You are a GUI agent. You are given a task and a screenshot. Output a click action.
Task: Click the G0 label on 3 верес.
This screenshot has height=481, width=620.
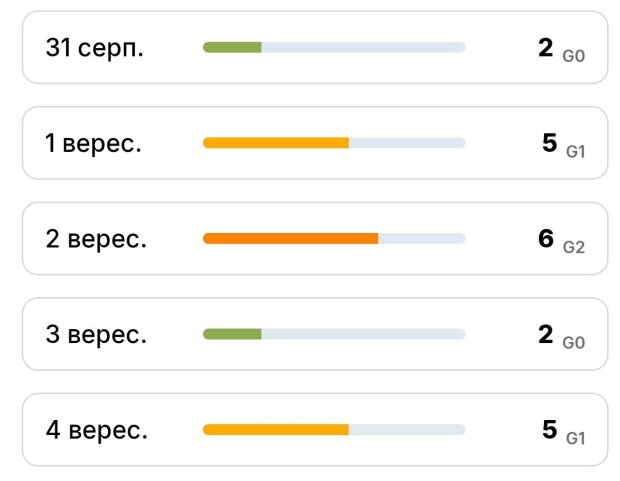[x=573, y=343]
